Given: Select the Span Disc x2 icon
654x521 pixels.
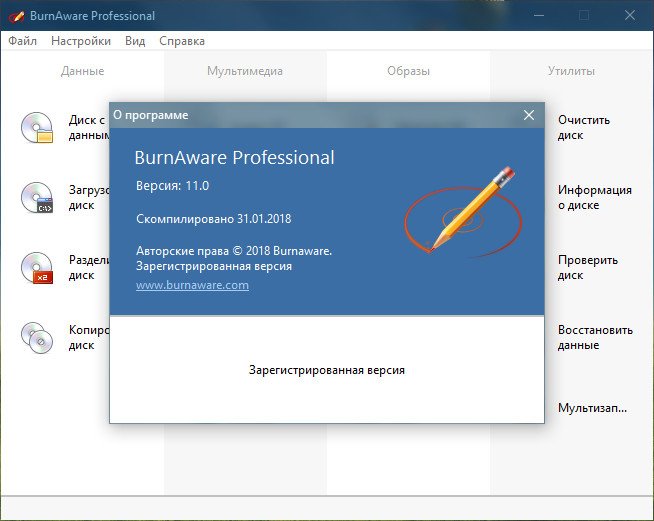Looking at the screenshot, I should pyautogui.click(x=37, y=268).
